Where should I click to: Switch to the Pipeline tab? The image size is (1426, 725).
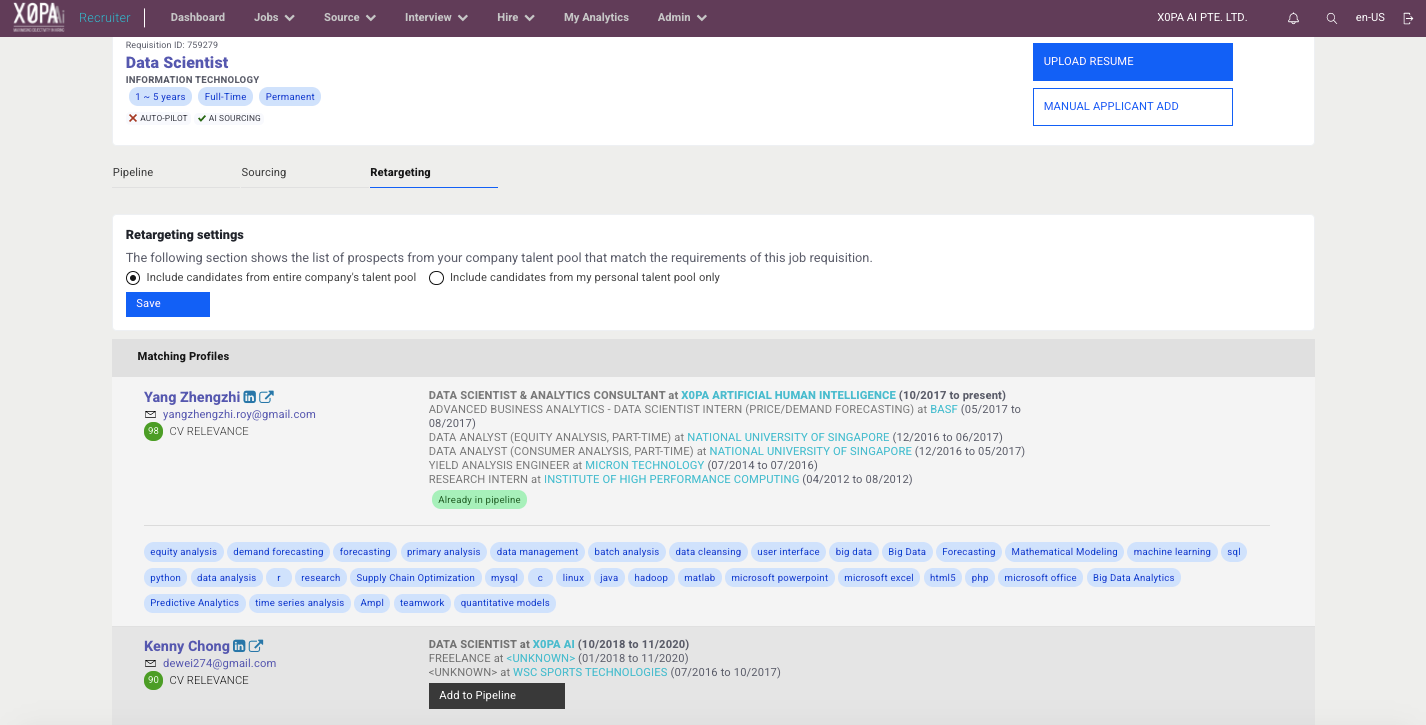133,173
